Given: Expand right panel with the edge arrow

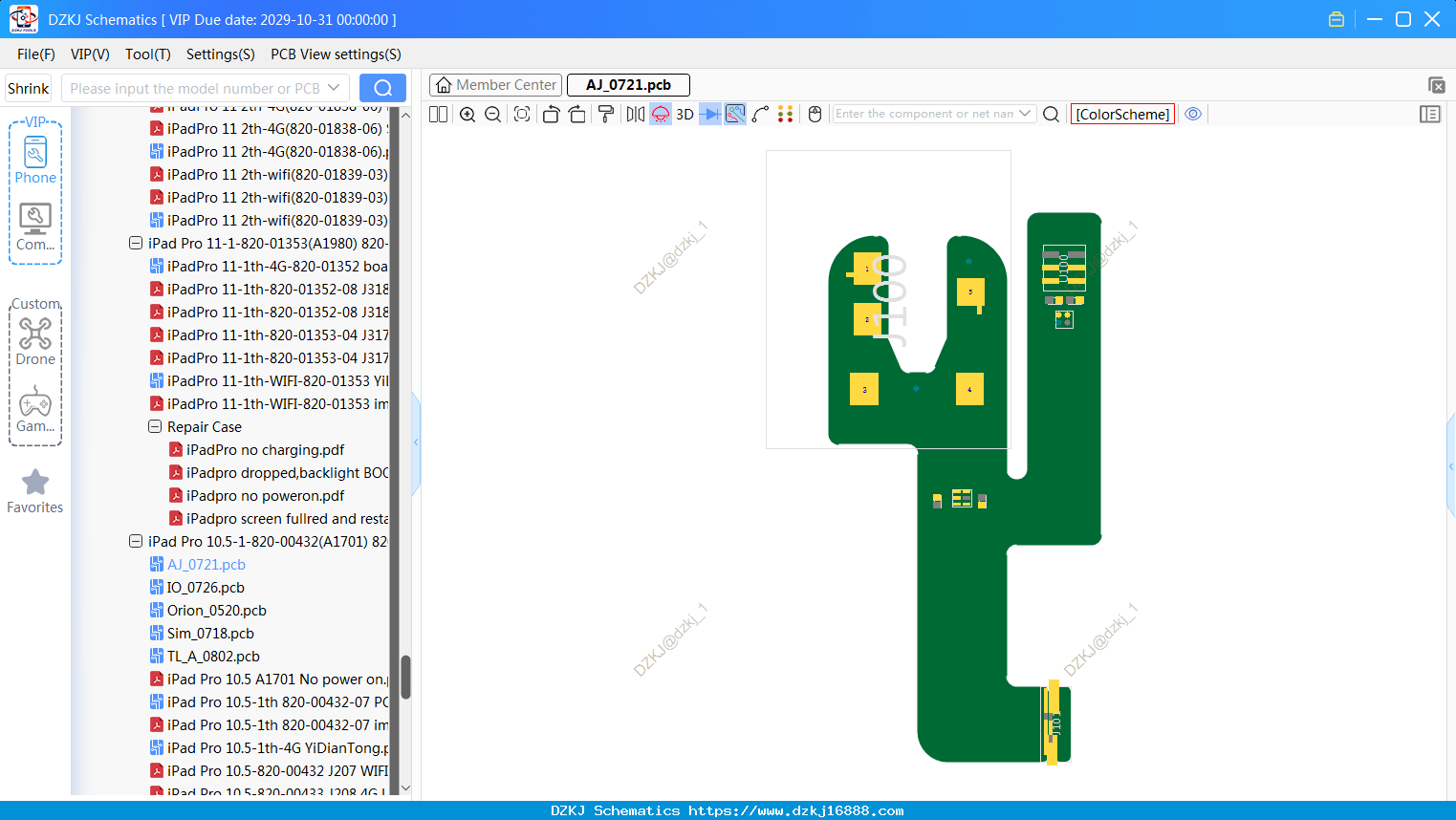Looking at the screenshot, I should tap(1451, 465).
